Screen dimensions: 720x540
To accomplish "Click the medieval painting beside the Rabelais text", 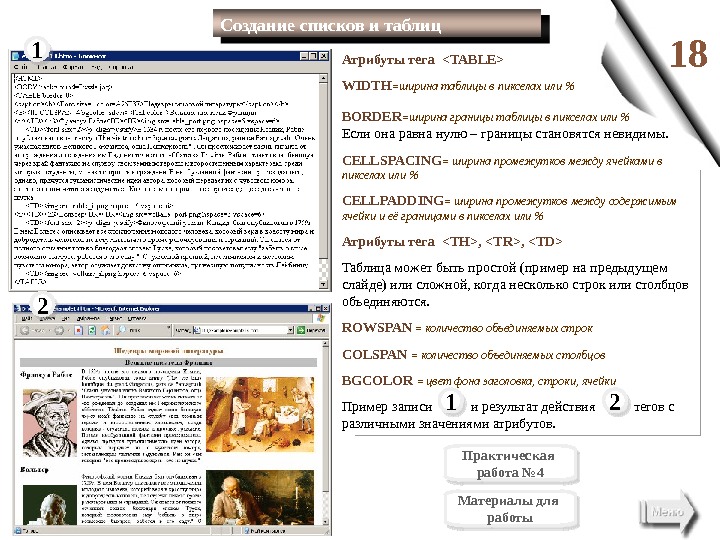I will 260,414.
